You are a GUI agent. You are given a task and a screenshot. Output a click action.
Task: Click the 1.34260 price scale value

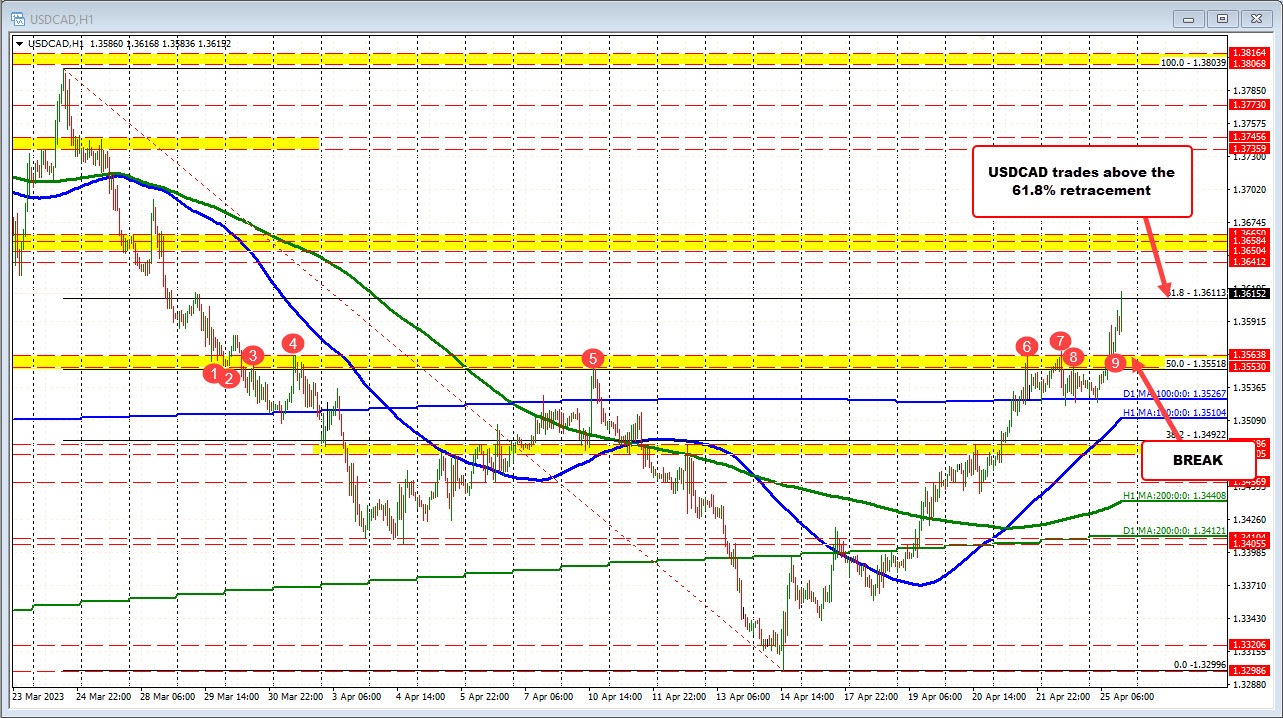pyautogui.click(x=1250, y=520)
